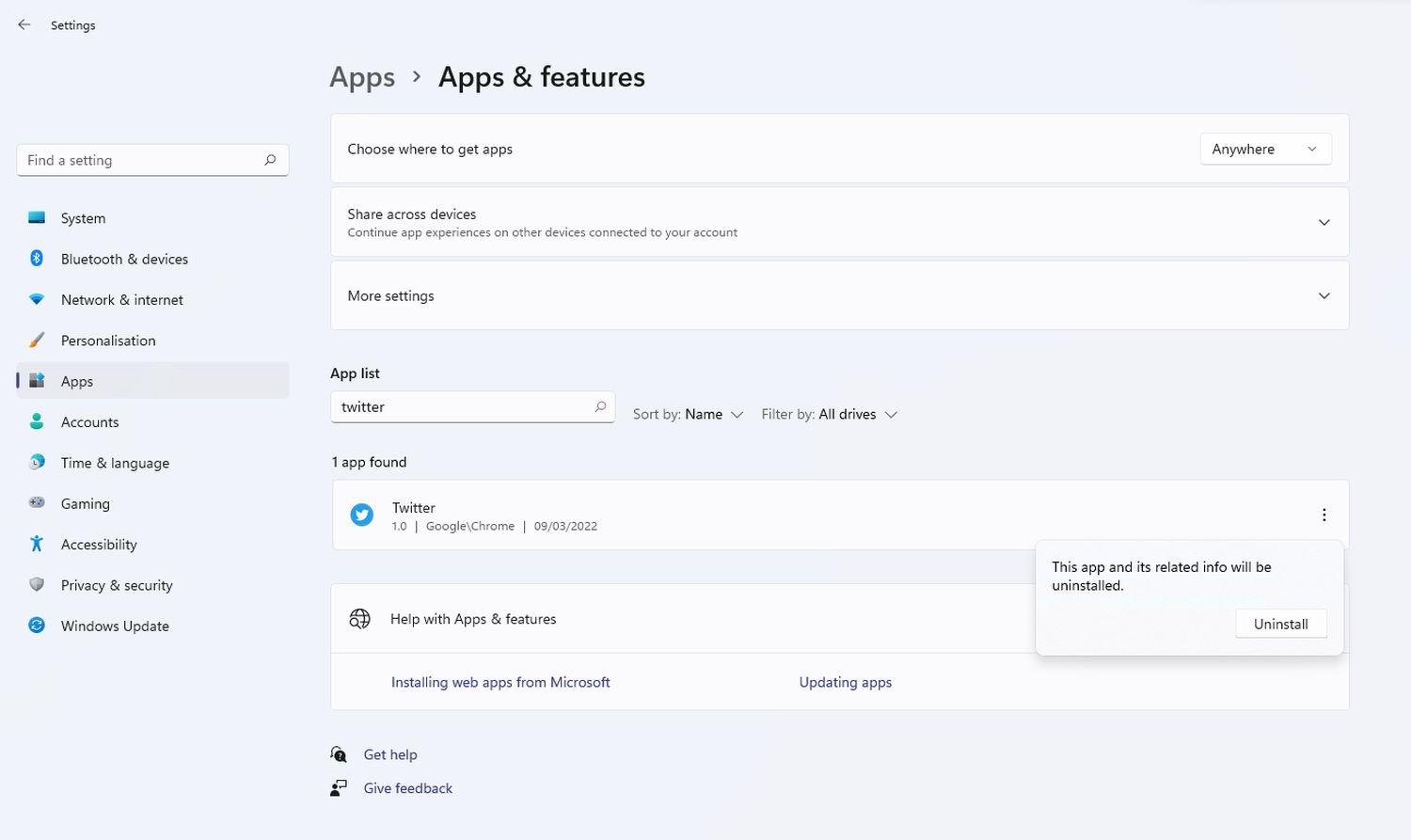Select Network & internet in sidebar

click(121, 300)
